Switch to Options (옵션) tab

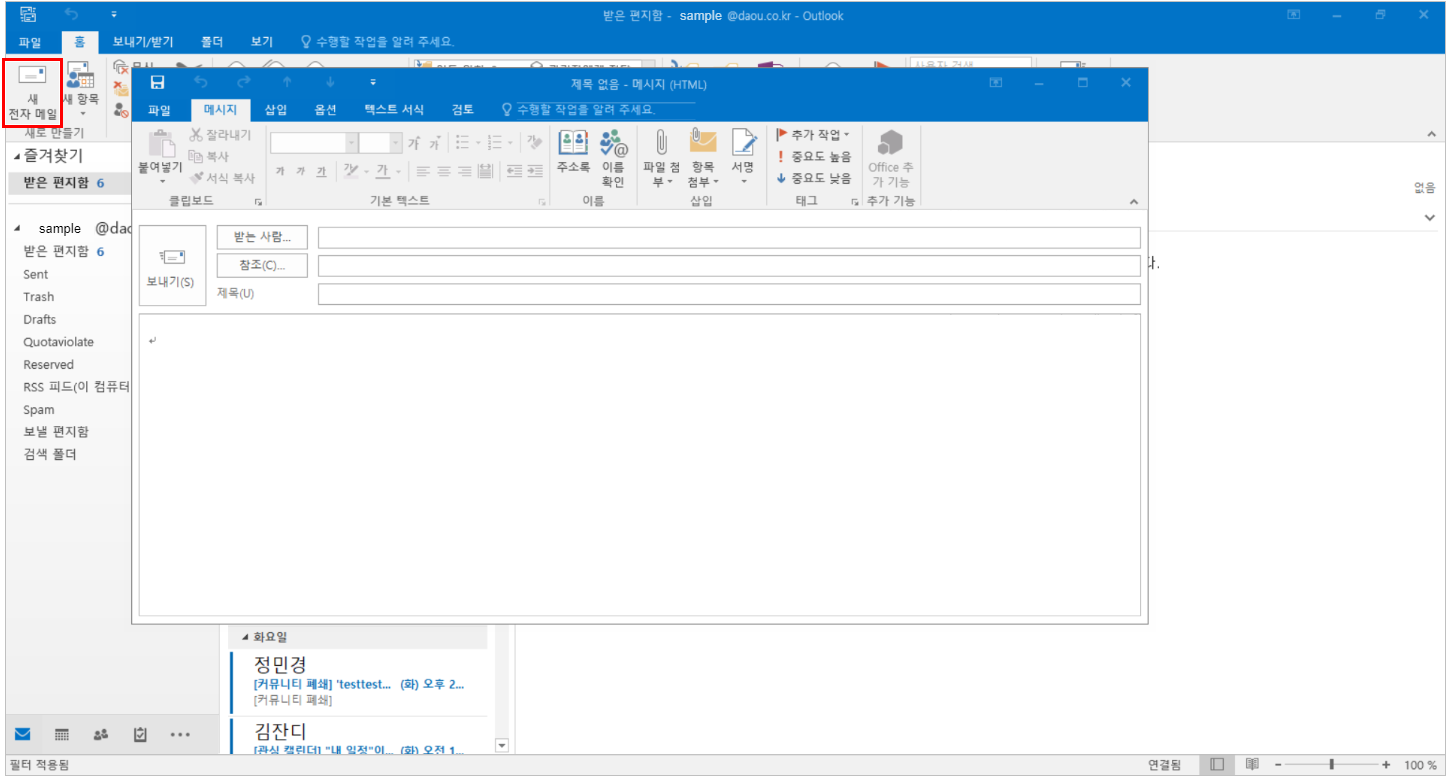point(325,109)
